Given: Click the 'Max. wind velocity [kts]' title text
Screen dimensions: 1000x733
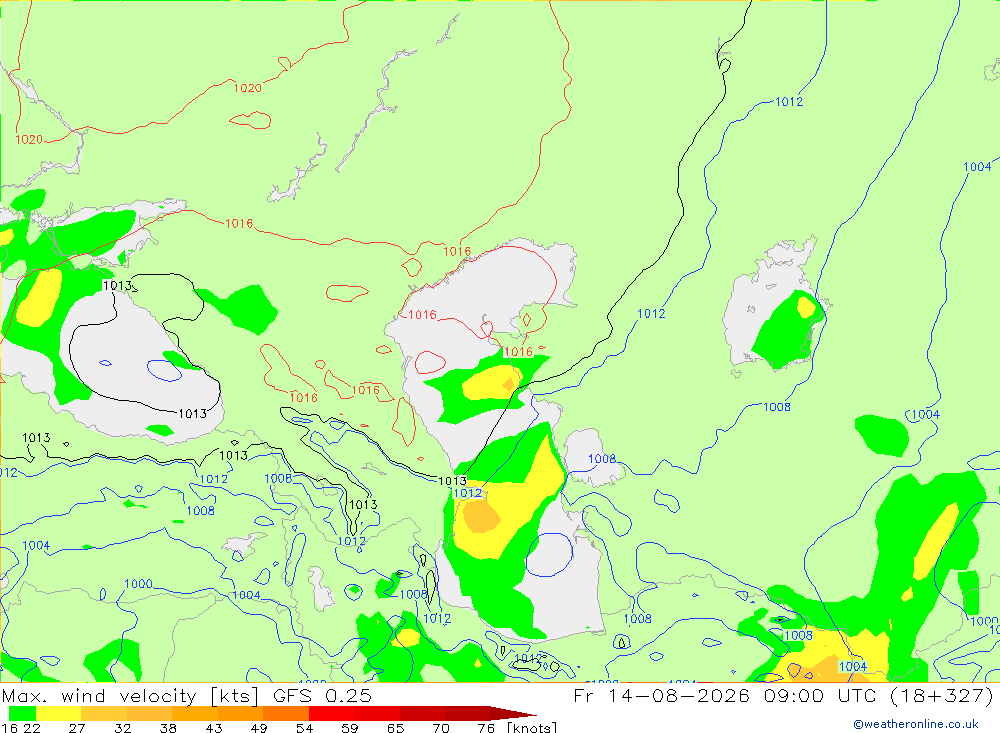Looking at the screenshot, I should point(130,695).
